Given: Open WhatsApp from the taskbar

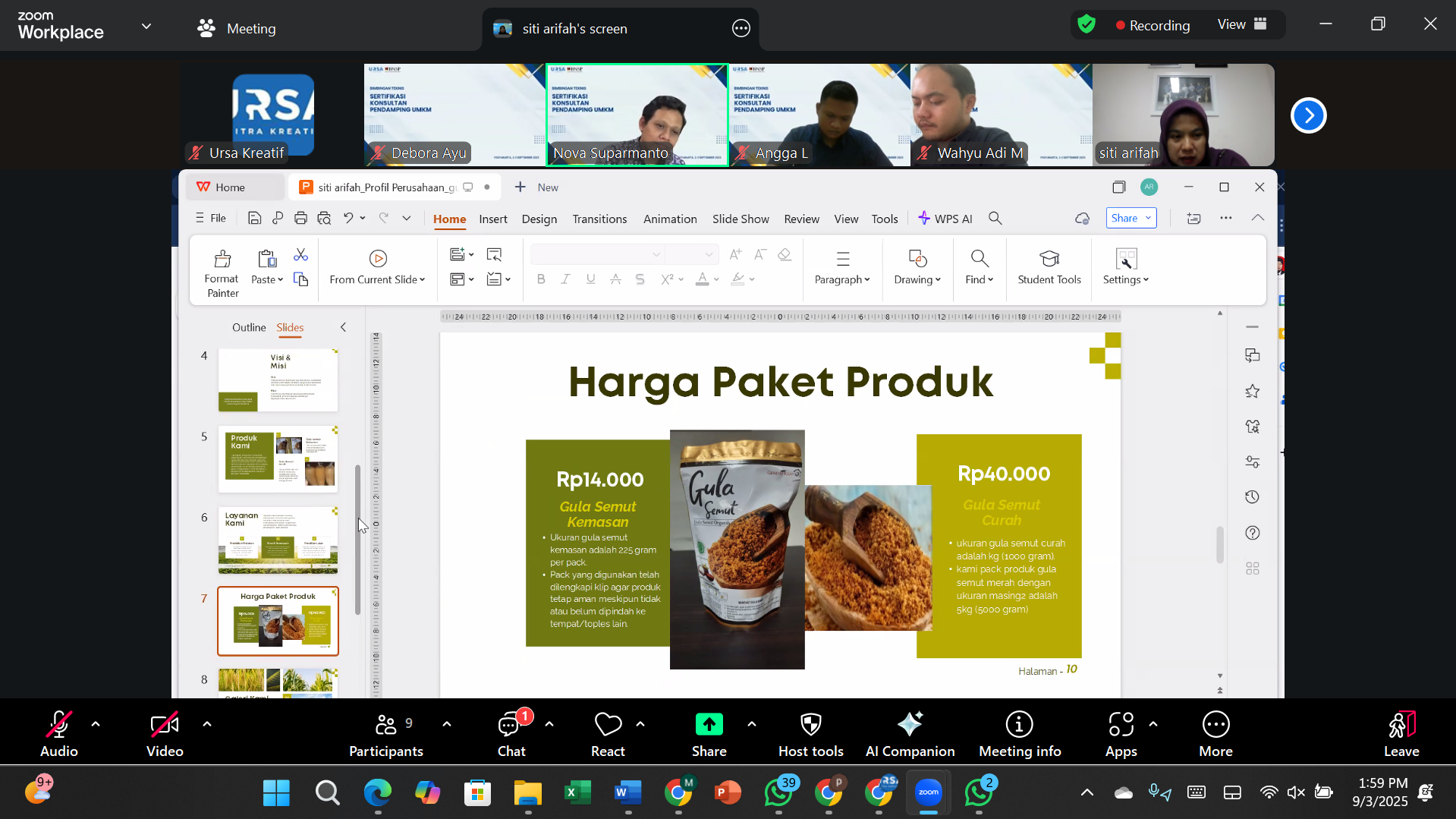Looking at the screenshot, I should (779, 793).
